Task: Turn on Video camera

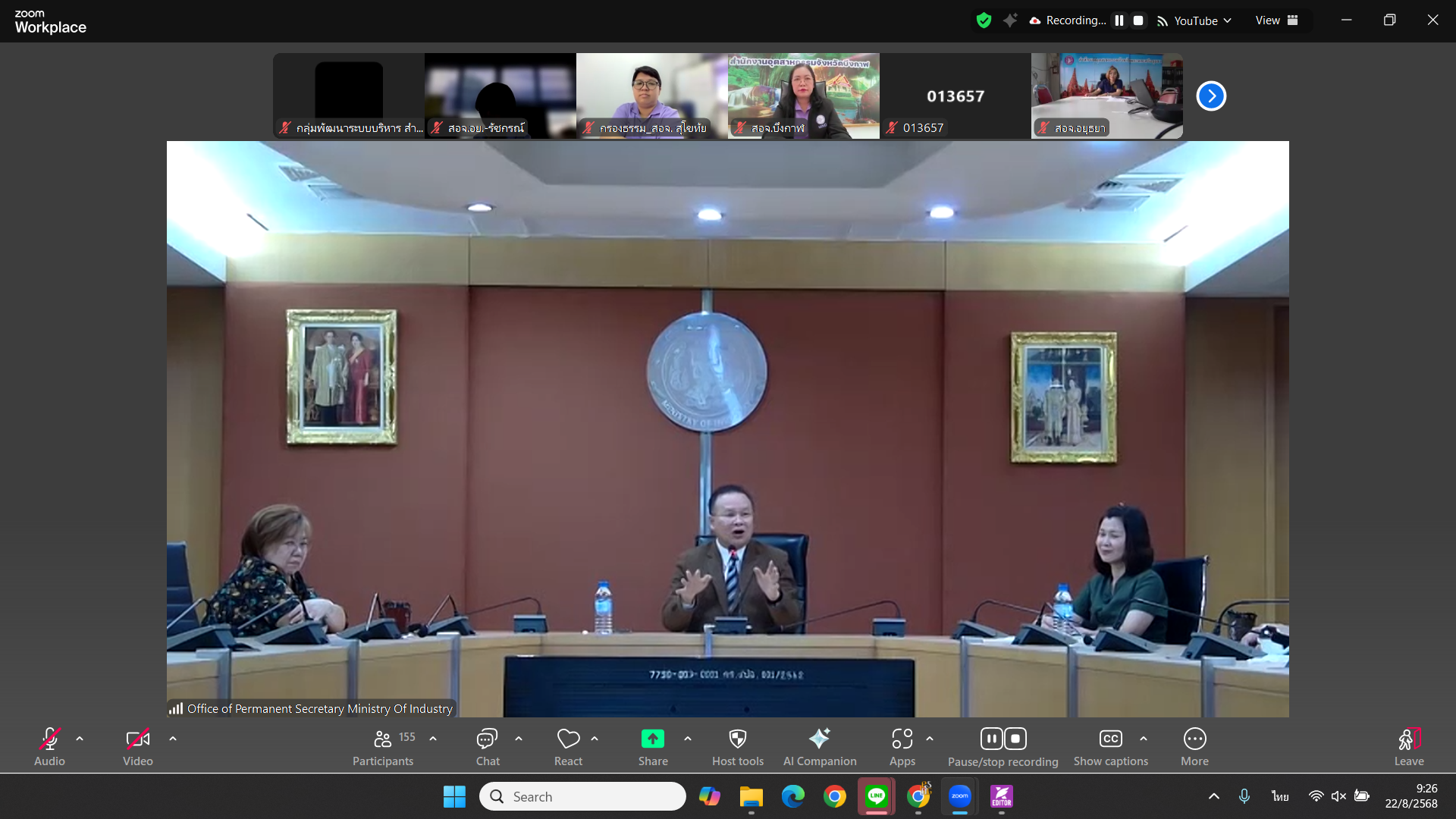Action: point(137,747)
